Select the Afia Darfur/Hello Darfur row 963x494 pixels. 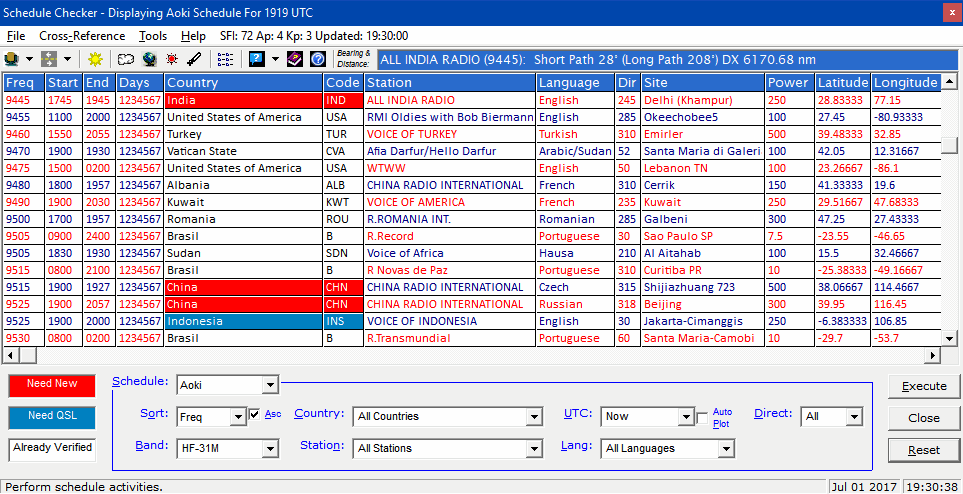[x=471, y=151]
